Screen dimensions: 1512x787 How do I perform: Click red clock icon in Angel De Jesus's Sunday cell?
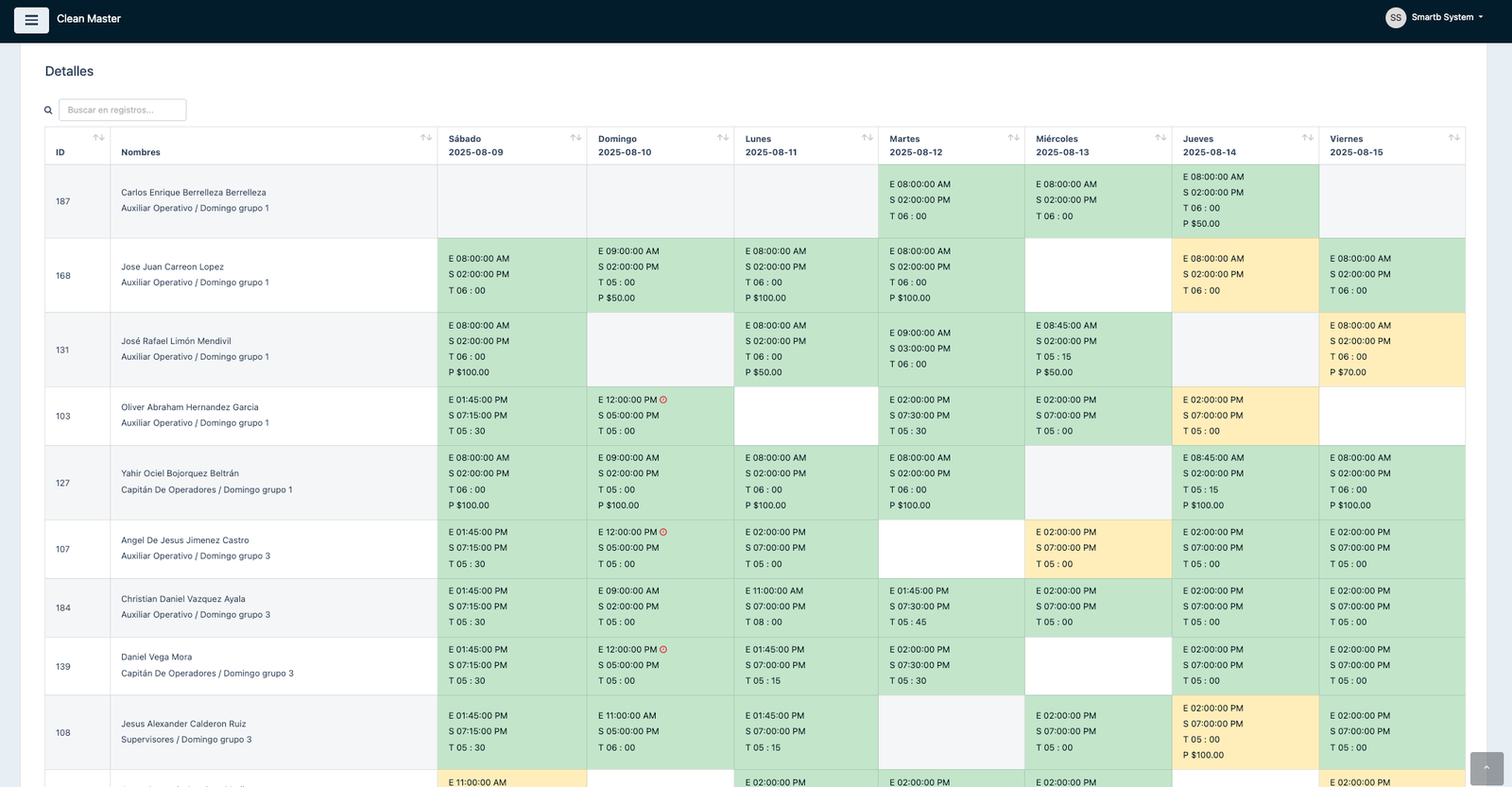click(x=663, y=532)
